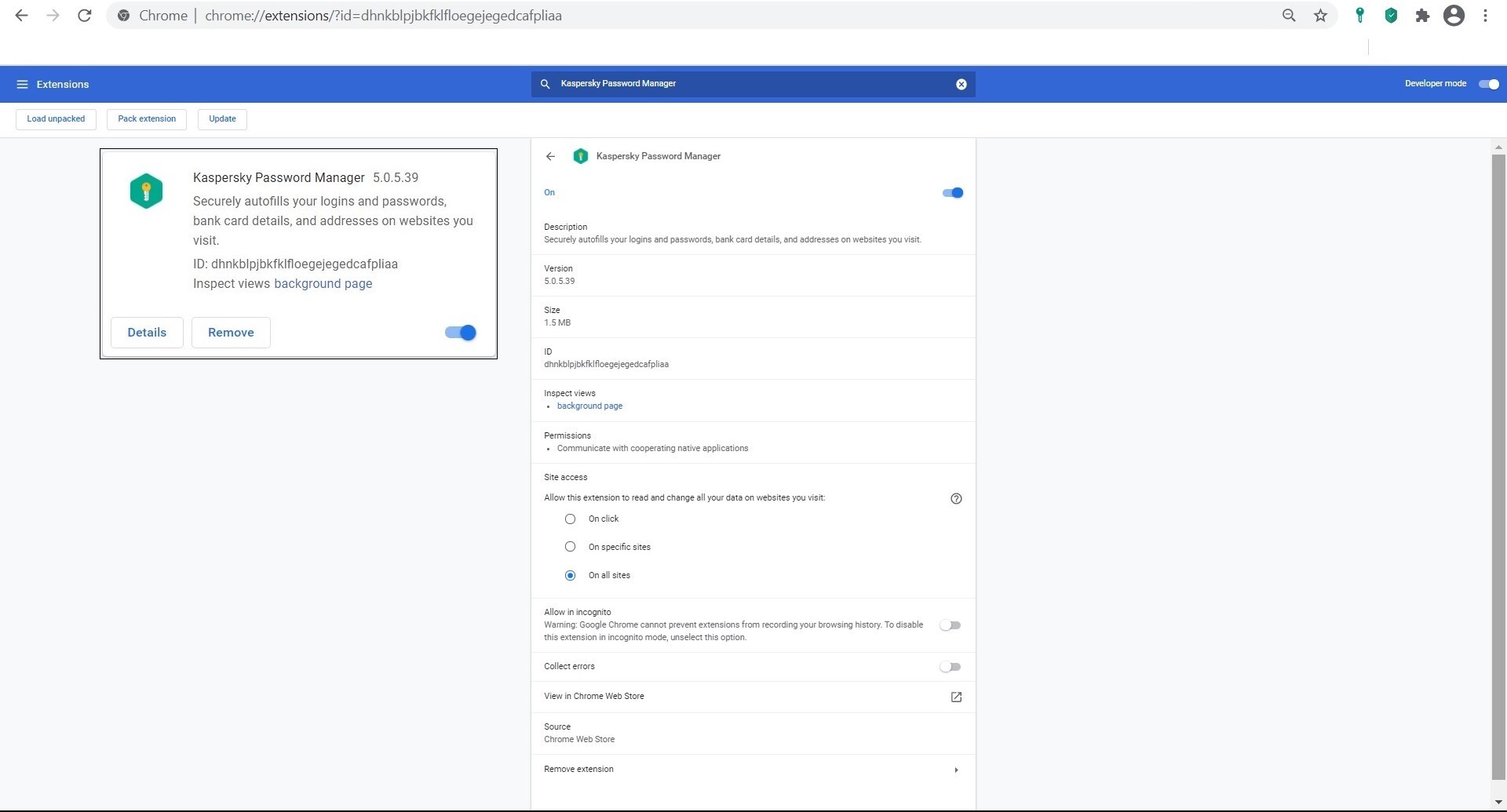Open background page link on card
Image resolution: width=1507 pixels, height=812 pixels.
coord(323,284)
